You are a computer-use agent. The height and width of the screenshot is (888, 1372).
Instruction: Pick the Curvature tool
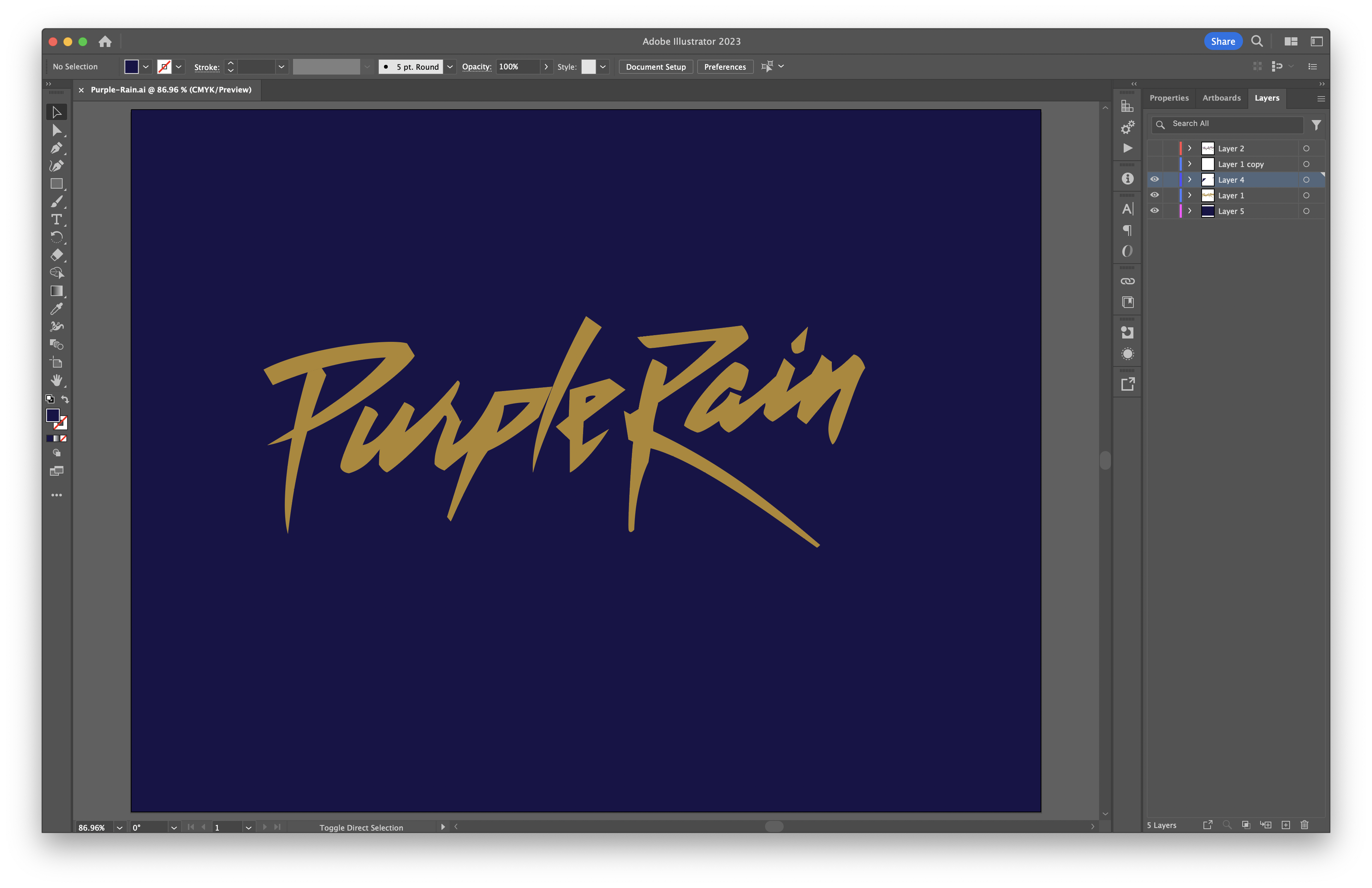click(57, 166)
